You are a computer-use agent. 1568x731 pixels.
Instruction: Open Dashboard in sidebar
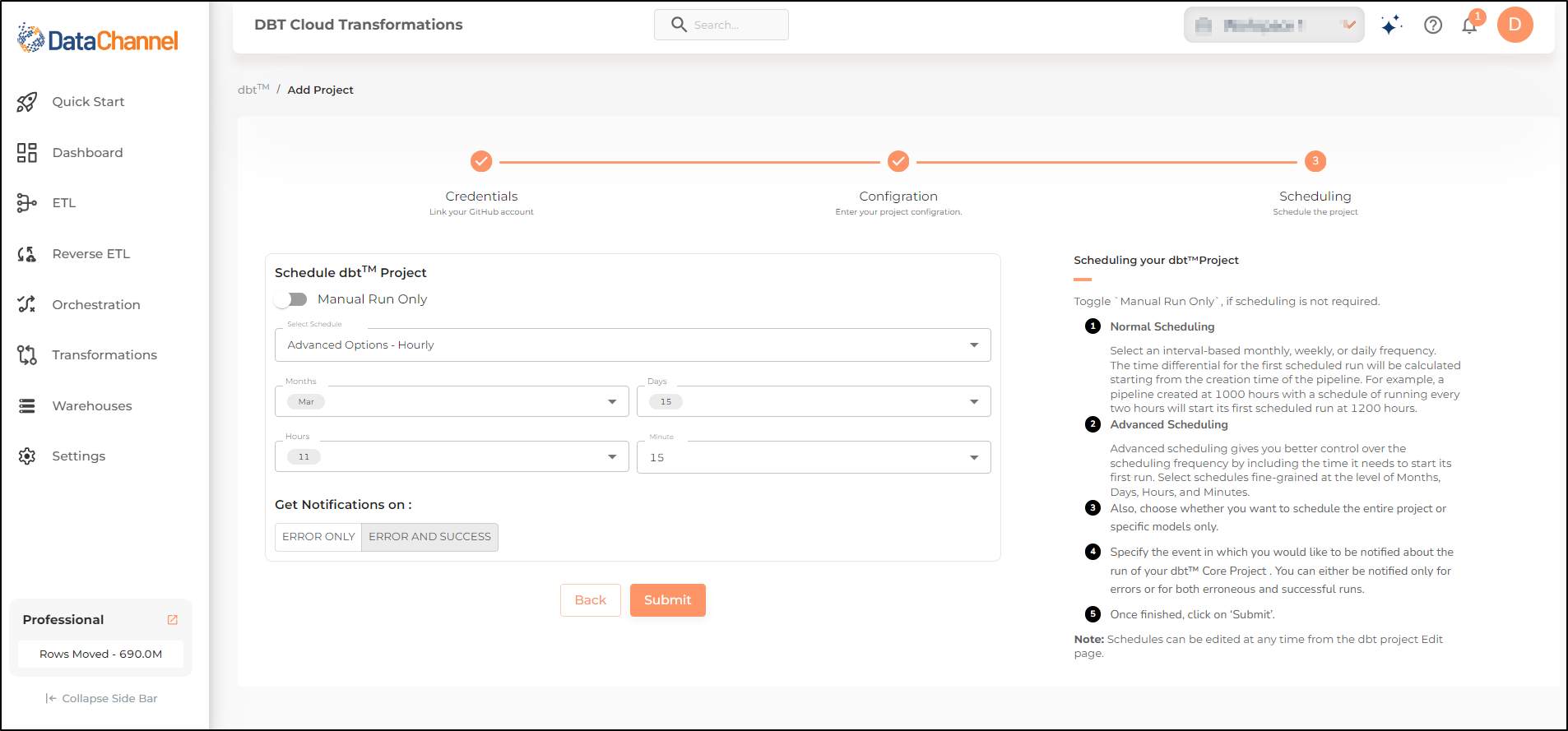(x=87, y=153)
